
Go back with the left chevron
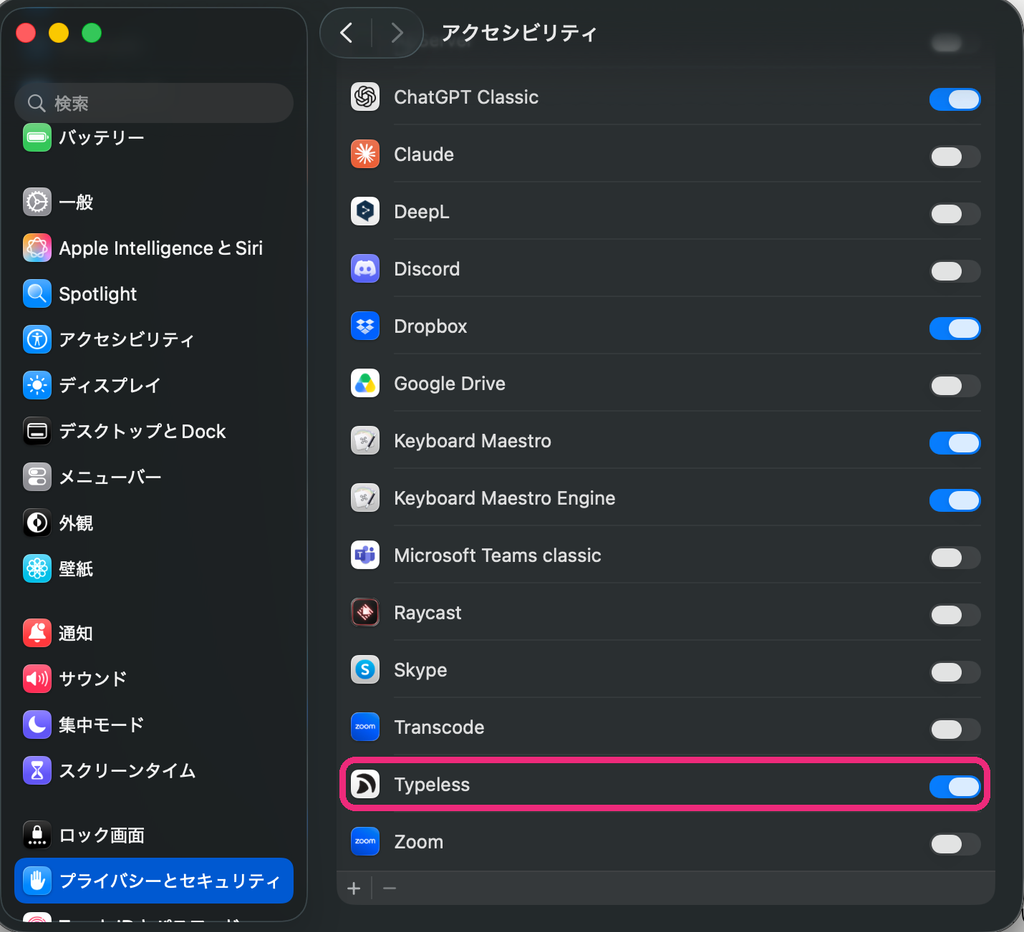point(347,33)
